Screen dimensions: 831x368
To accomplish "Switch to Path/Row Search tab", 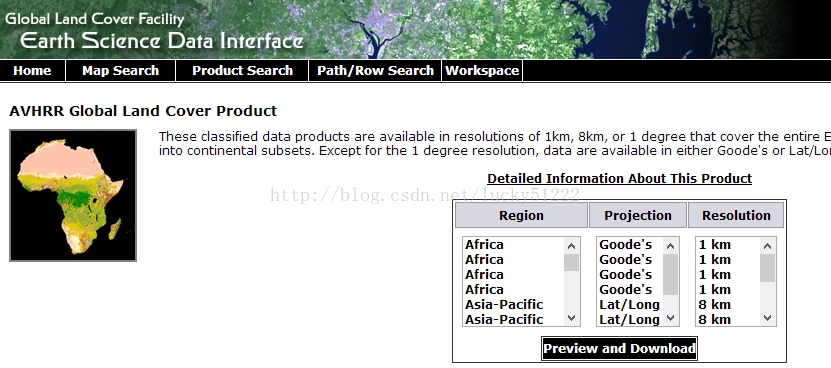I will (x=375, y=71).
